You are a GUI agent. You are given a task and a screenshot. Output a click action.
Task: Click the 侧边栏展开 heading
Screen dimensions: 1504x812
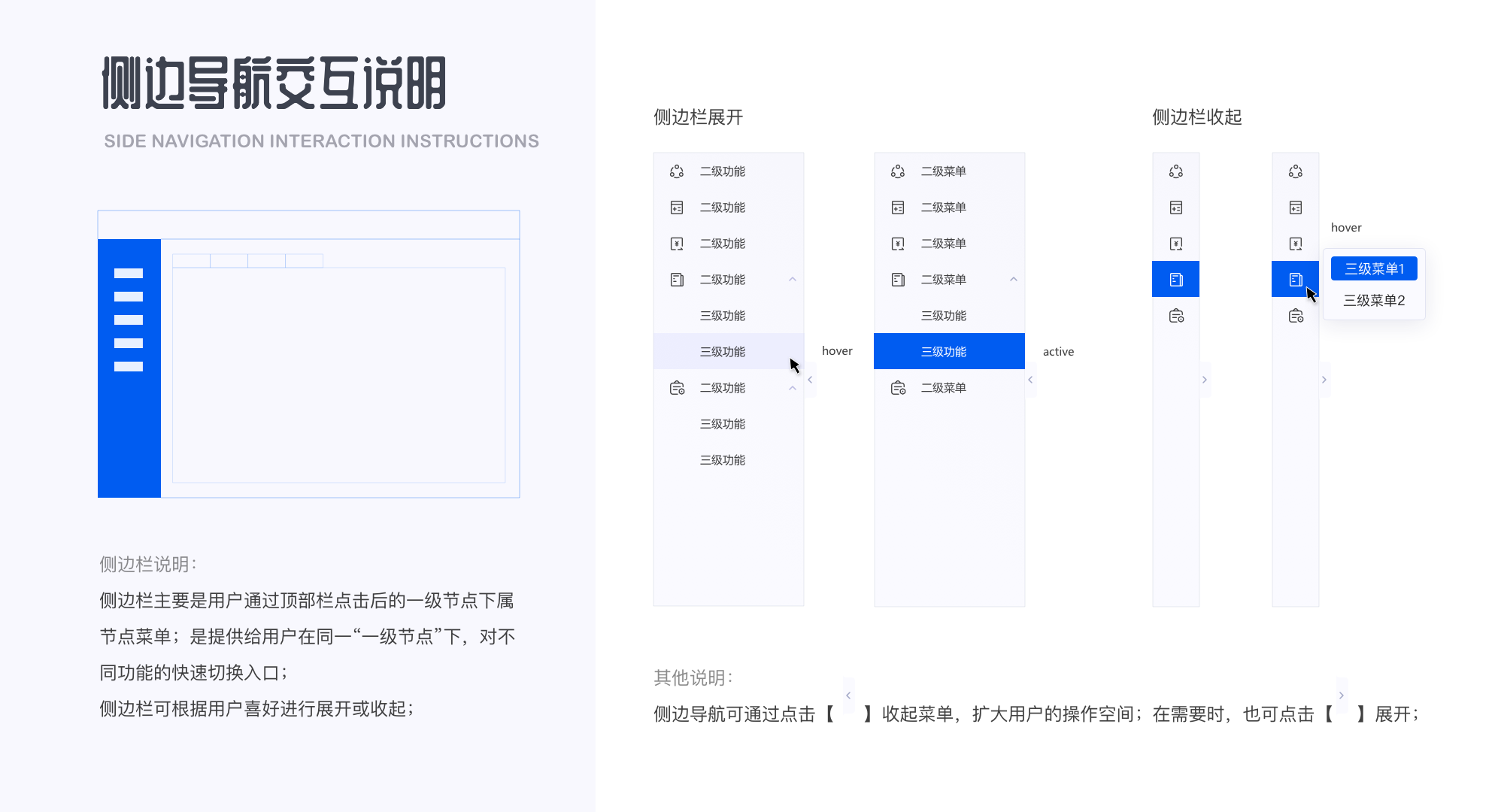[x=698, y=117]
